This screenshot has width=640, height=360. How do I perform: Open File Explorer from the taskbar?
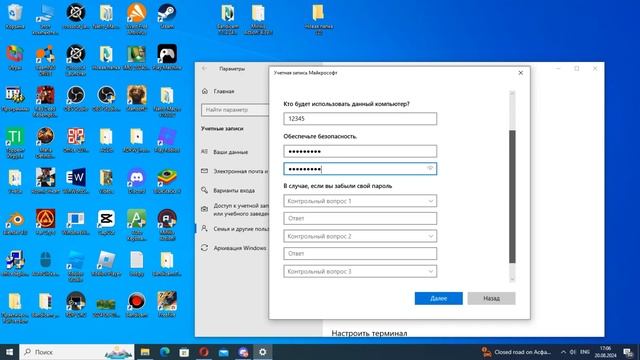point(145,352)
